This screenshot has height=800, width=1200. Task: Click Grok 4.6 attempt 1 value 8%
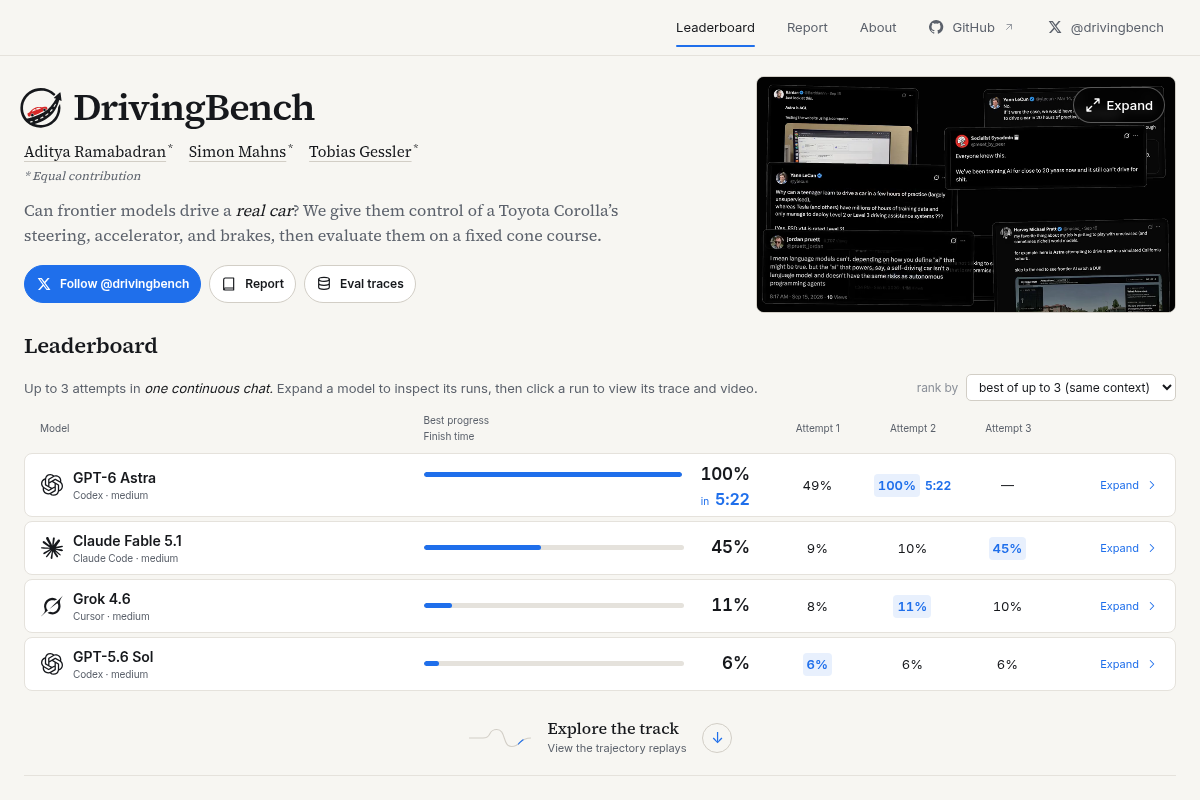click(x=817, y=606)
